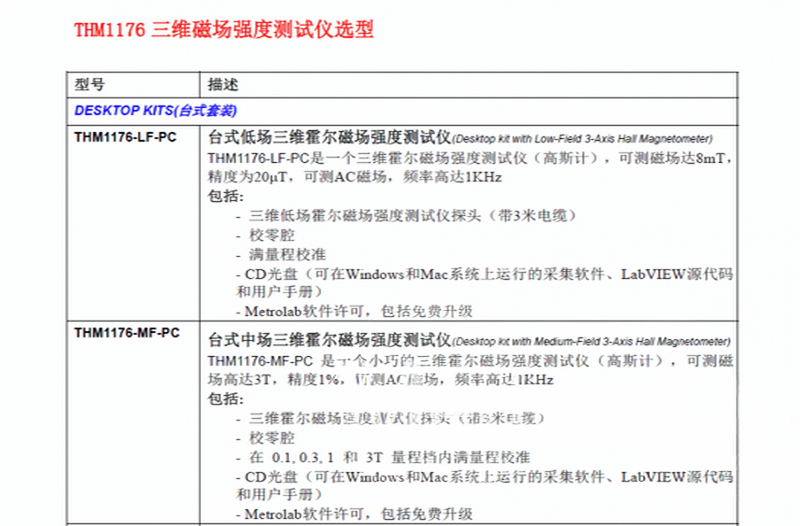Select the '描述' column header

coord(223,84)
